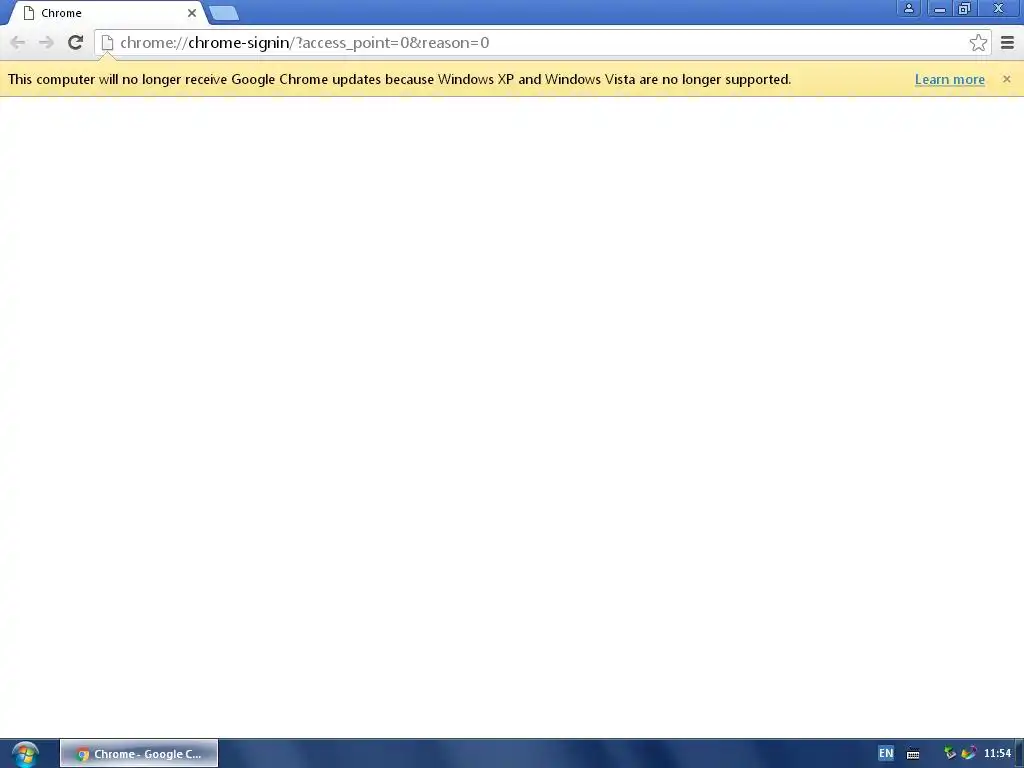Minimize the Chrome window
Screen dimensions: 1024x768
940,8
